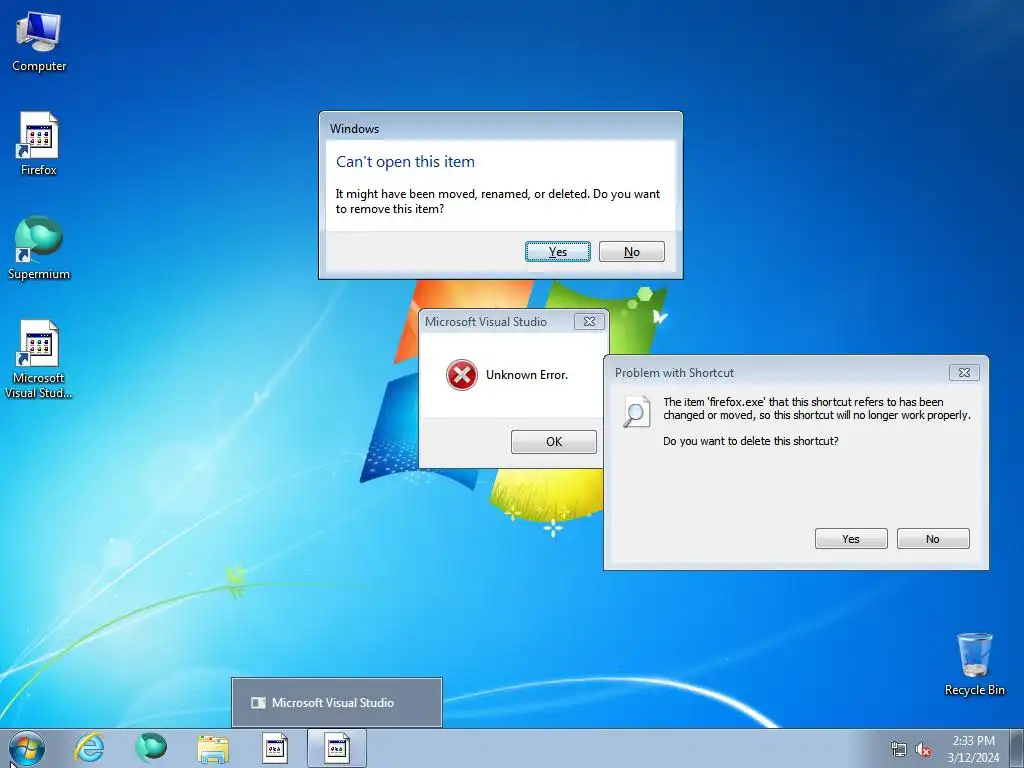Click the magnifier document icon in the shortcut dialog

coord(636,411)
